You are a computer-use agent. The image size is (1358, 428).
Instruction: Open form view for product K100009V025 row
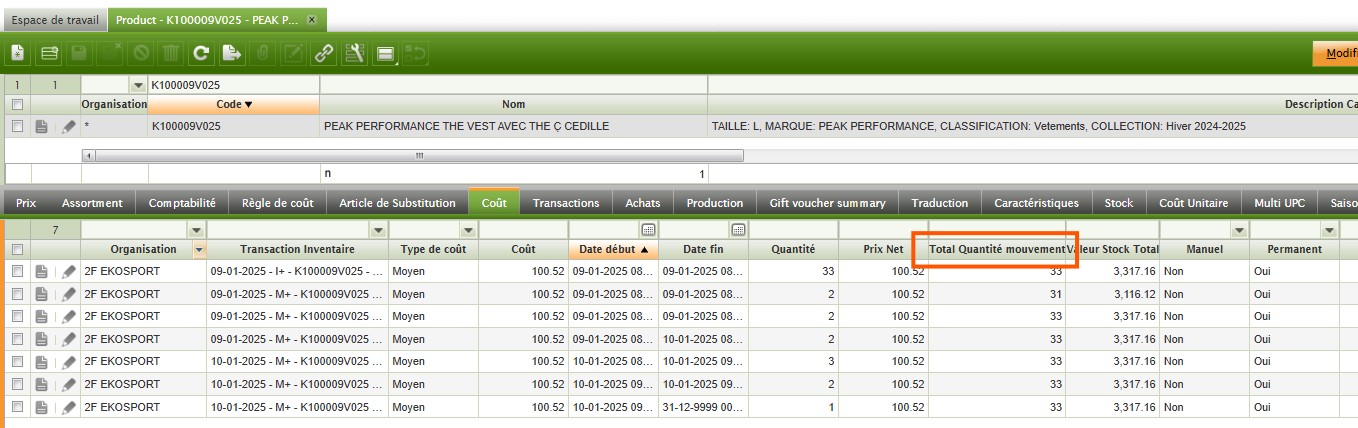(x=42, y=127)
